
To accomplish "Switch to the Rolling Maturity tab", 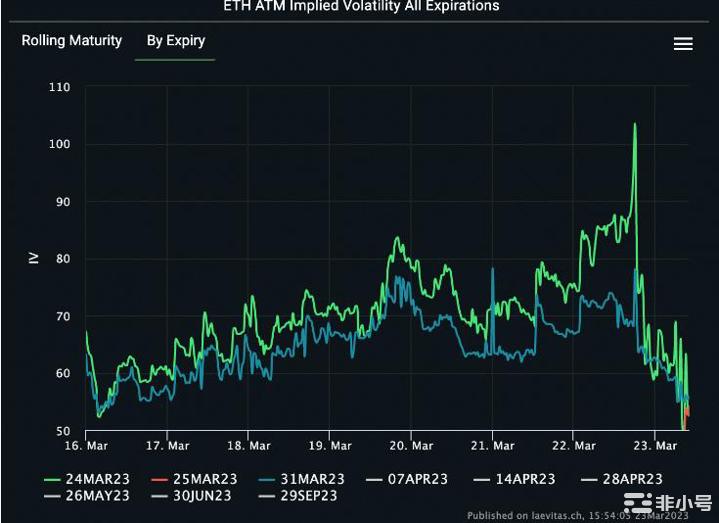I will click(72, 41).
